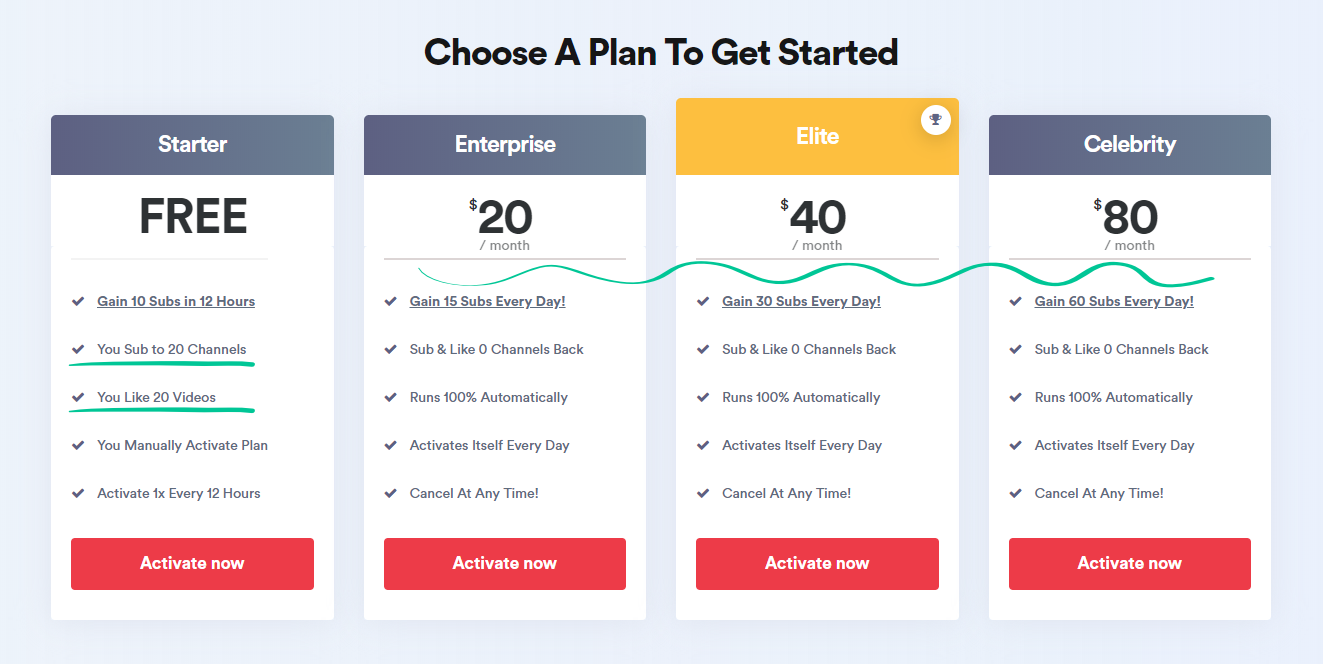This screenshot has width=1323, height=664.
Task: Click Activate now under Elite plan
Action: pyautogui.click(x=817, y=564)
